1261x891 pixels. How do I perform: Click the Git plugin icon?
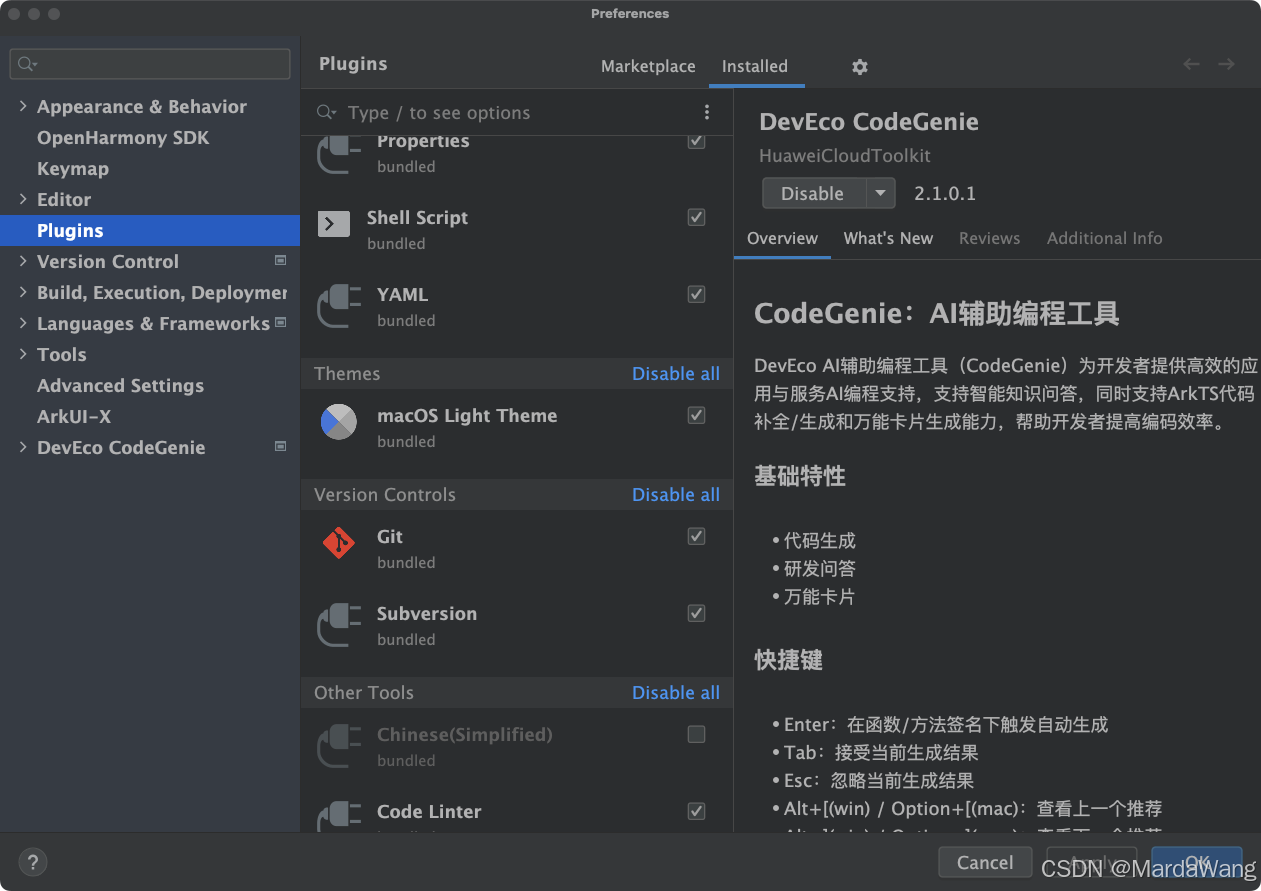tap(339, 543)
